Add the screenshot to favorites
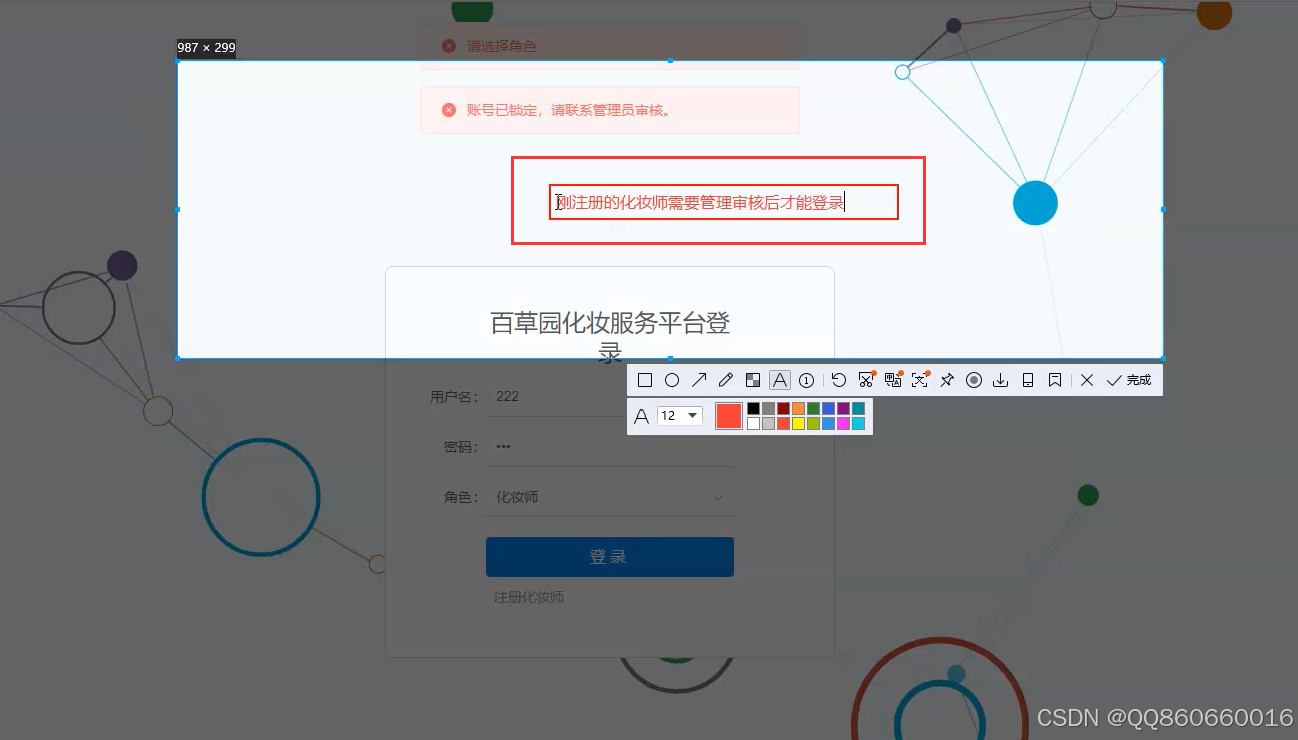Screen dimensions: 1298x740 pyautogui.click(x=1054, y=380)
